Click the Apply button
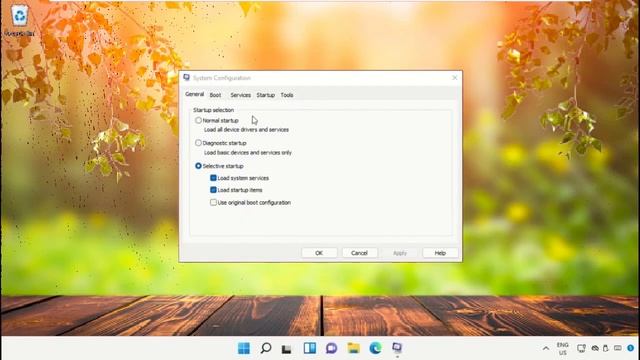 400,253
